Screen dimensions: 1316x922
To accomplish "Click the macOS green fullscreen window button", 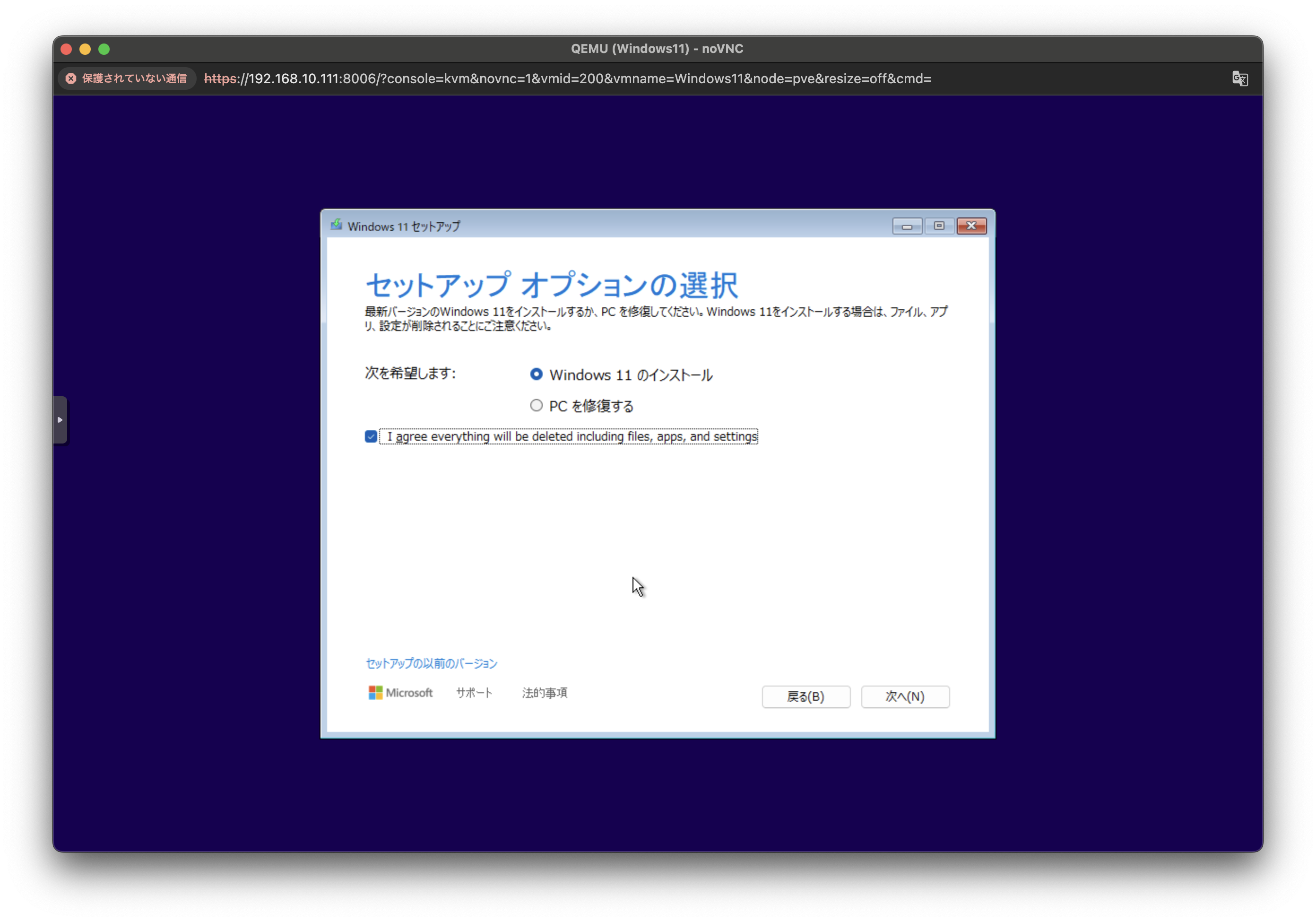I will [104, 49].
